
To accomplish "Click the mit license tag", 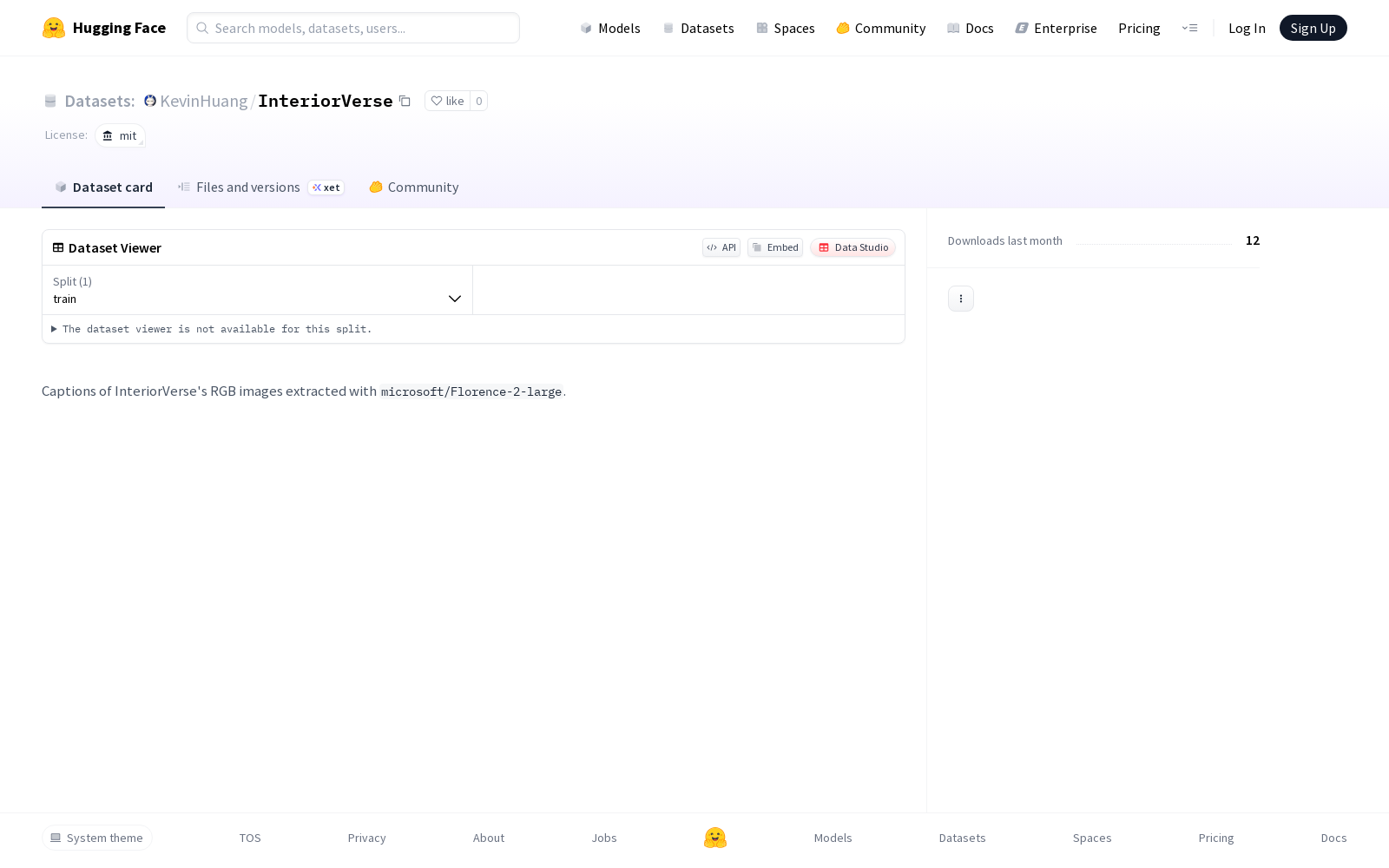I will (x=120, y=135).
